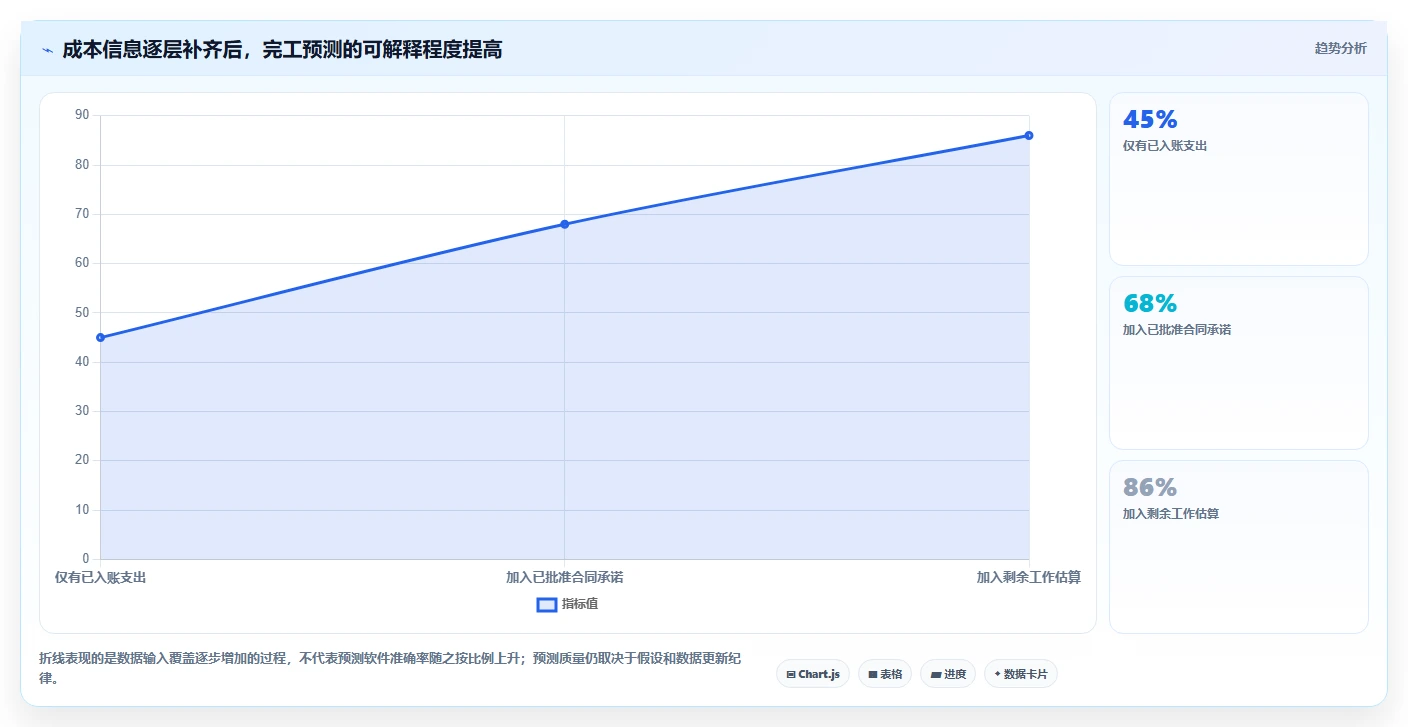Screen dimensions: 1408x727
Task: Click the 86% value card
Action: point(1238,547)
